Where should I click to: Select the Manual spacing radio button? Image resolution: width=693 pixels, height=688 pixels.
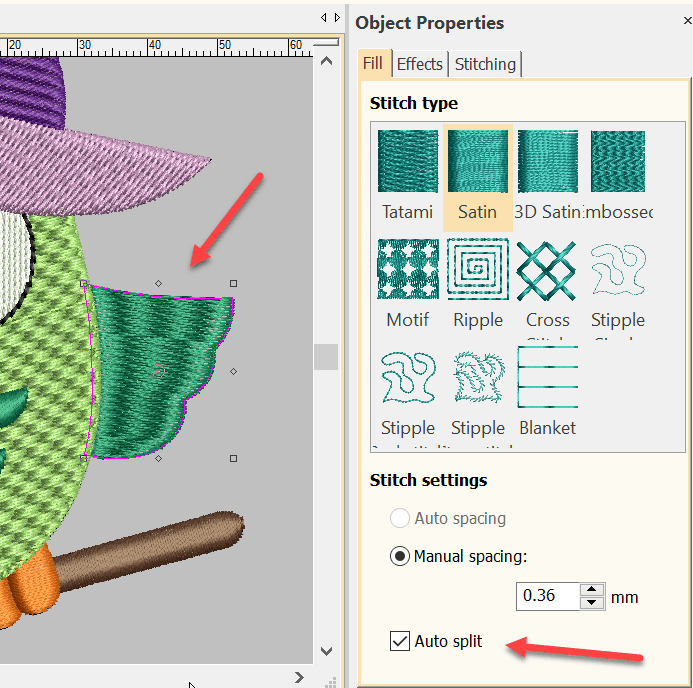[x=400, y=556]
